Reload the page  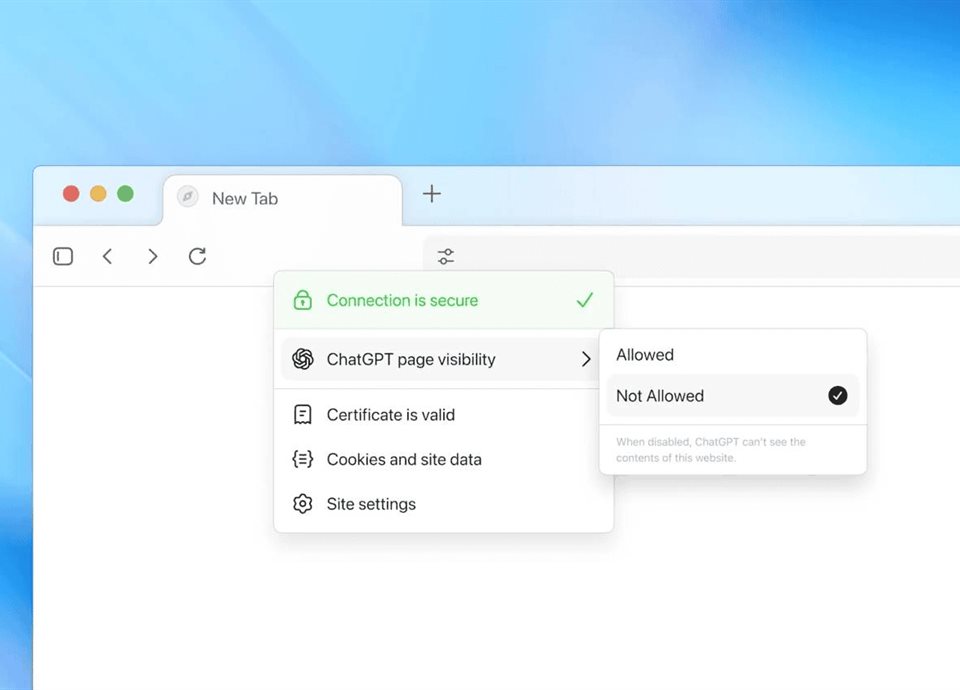click(197, 257)
